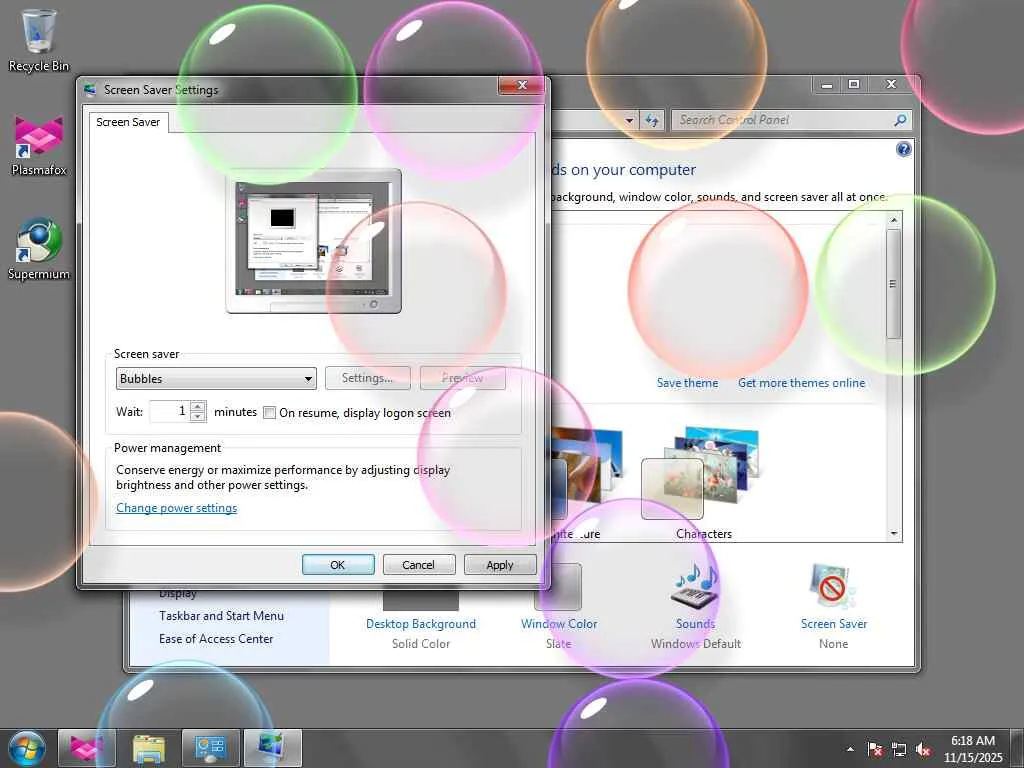Open the muted volume tray icon
Image resolution: width=1024 pixels, height=768 pixels.
[x=923, y=750]
